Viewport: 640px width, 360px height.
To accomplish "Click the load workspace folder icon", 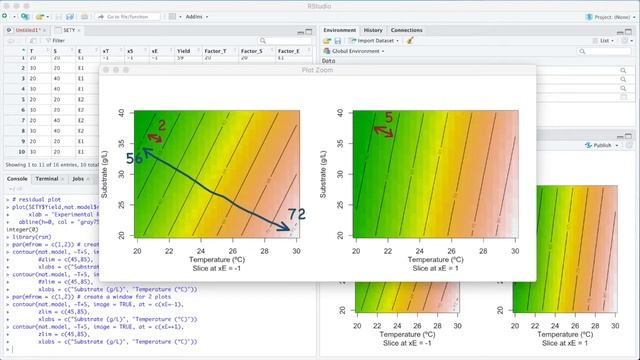I will (x=327, y=40).
